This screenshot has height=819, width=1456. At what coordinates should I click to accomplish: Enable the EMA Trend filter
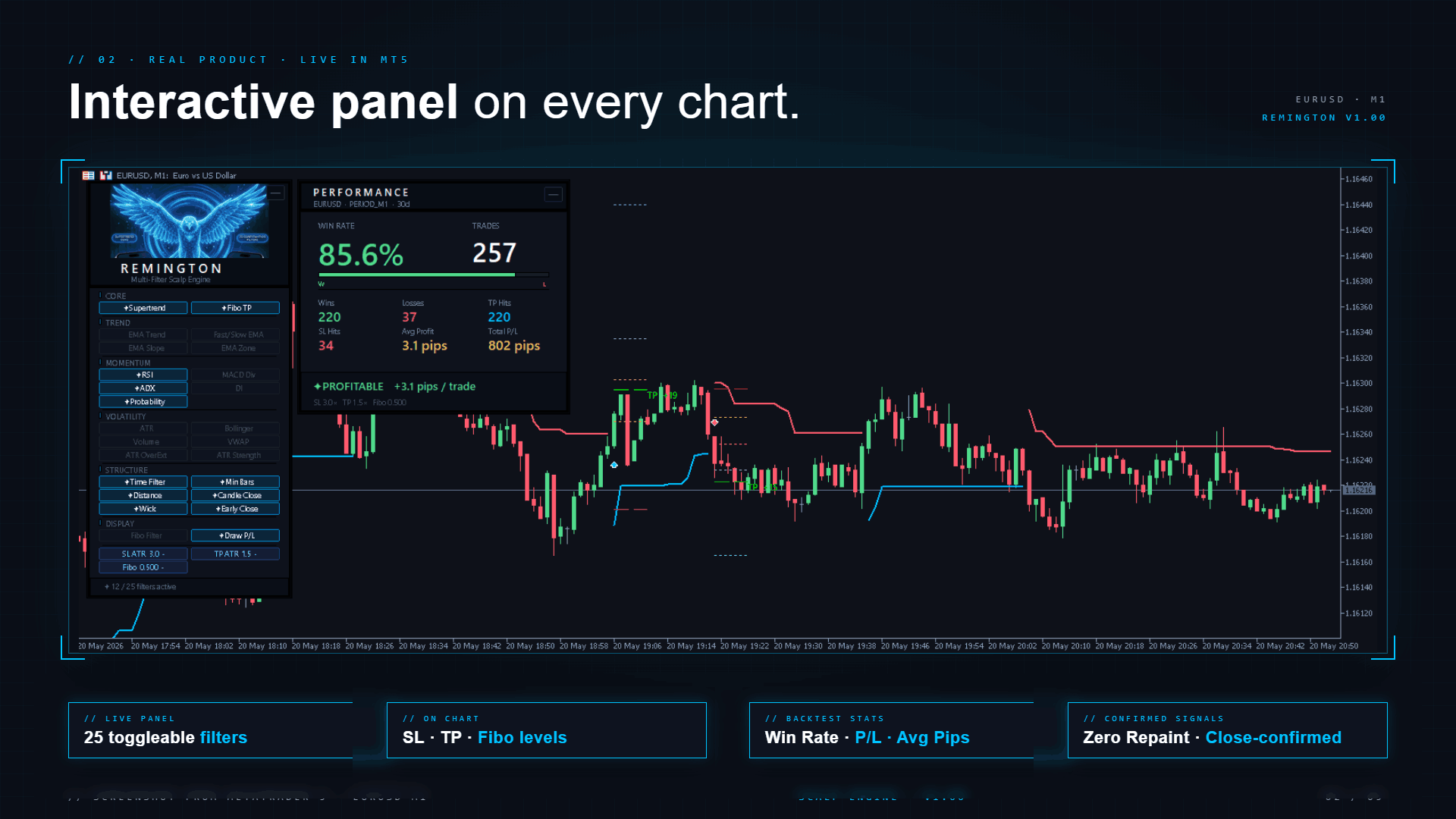pos(143,334)
